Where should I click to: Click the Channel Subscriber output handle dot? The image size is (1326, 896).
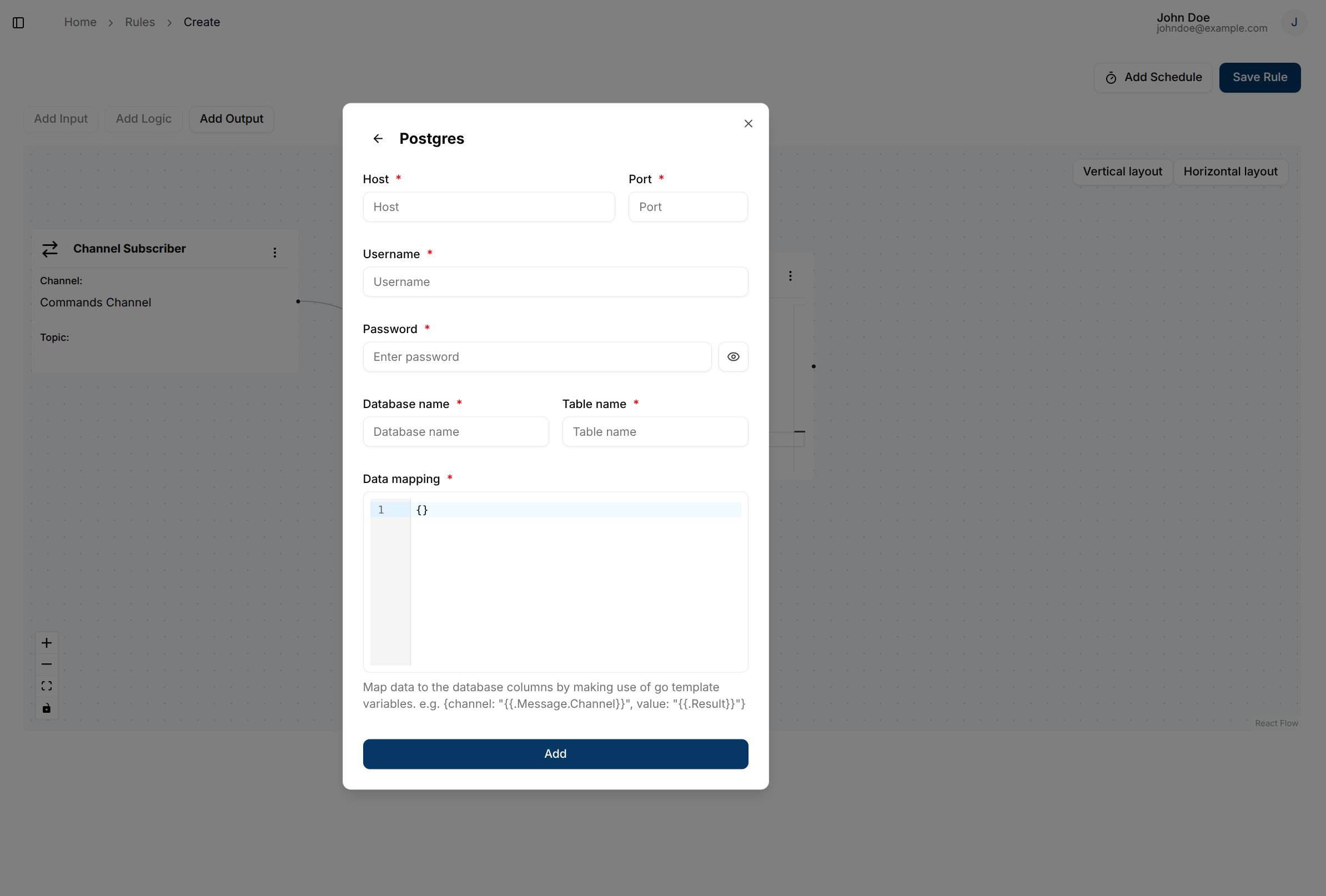pos(298,301)
